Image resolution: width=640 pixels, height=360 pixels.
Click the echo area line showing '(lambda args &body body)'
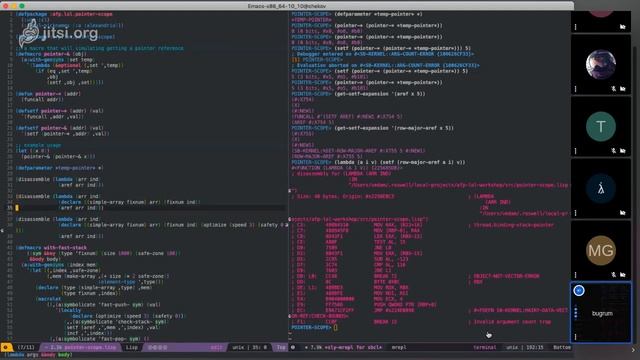38,355
